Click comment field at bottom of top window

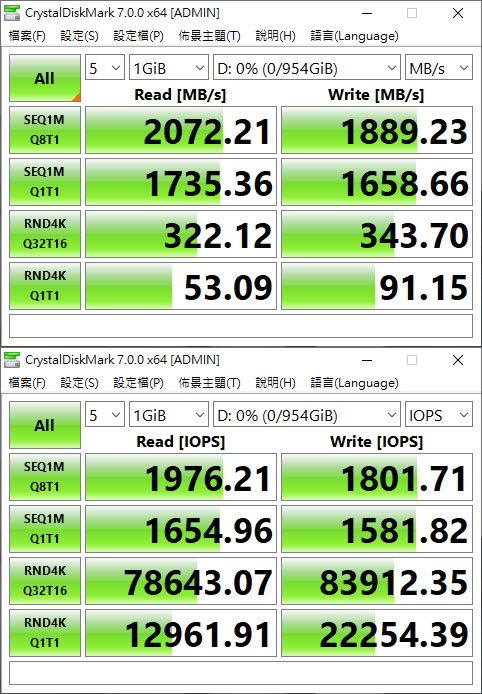241,326
